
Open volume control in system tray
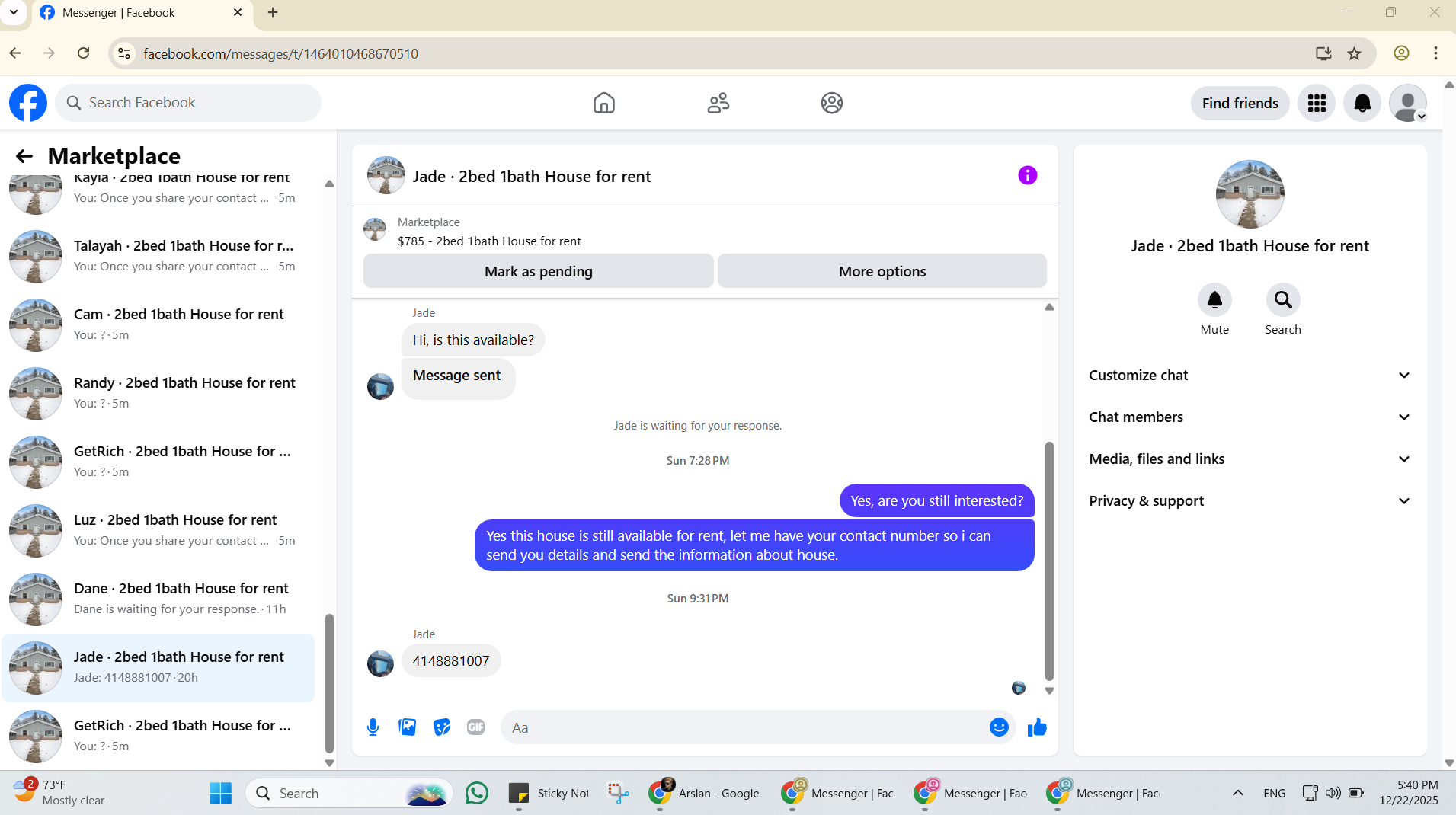[x=1333, y=793]
